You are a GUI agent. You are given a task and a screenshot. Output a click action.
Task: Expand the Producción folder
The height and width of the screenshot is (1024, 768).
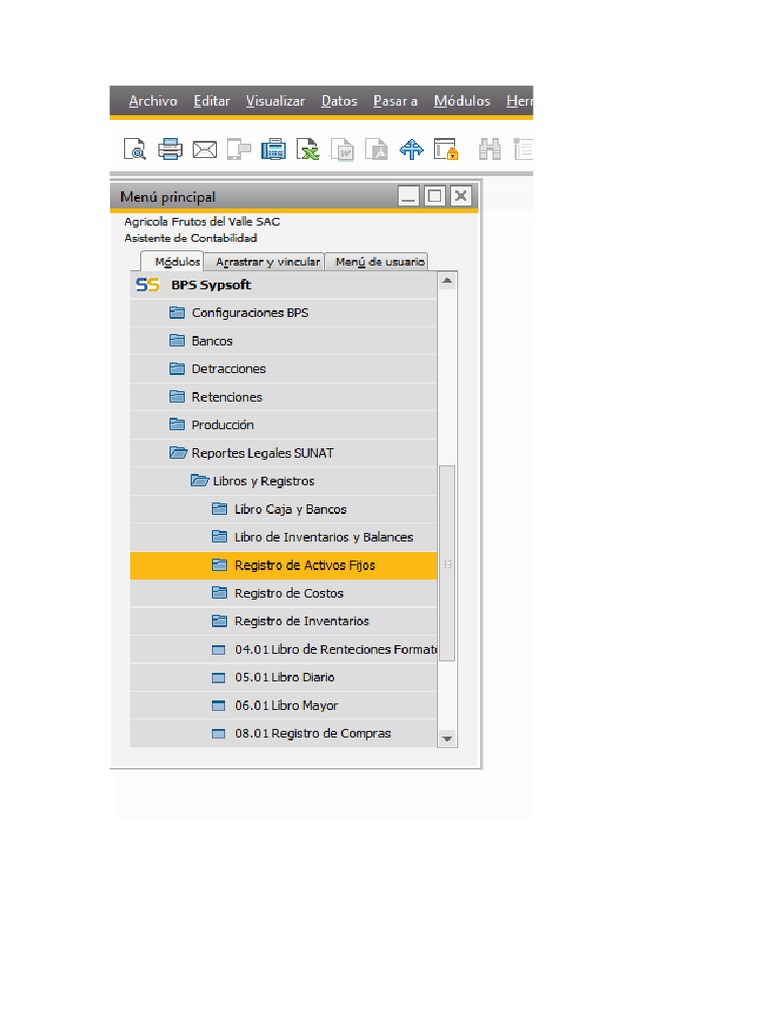click(283, 425)
